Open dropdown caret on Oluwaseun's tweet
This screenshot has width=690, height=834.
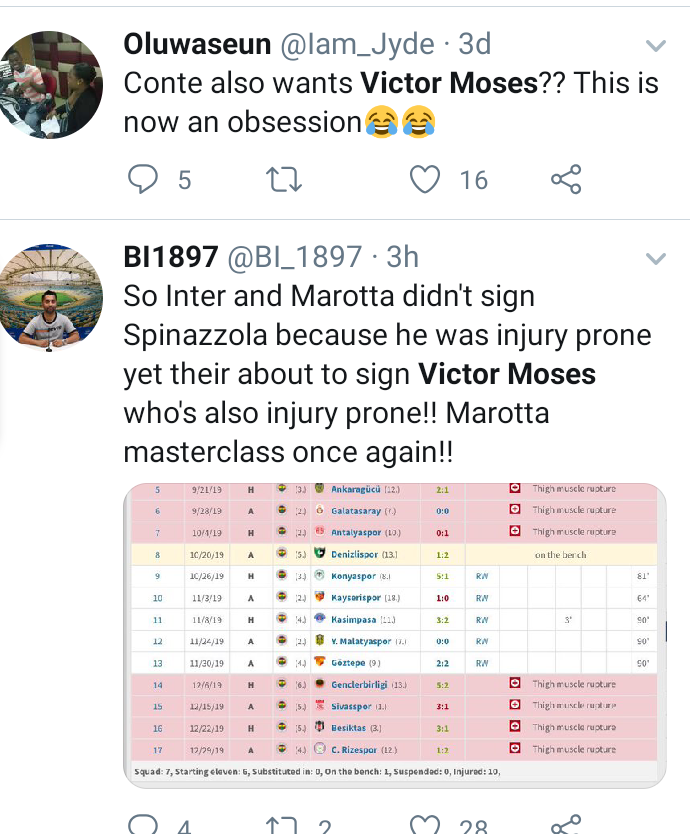point(655,46)
